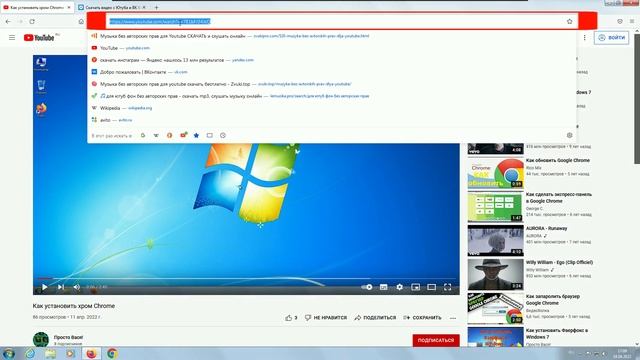Search bookmarks using the blue star shortcut
Image resolution: width=640 pixels, height=360 pixels.
point(196,135)
